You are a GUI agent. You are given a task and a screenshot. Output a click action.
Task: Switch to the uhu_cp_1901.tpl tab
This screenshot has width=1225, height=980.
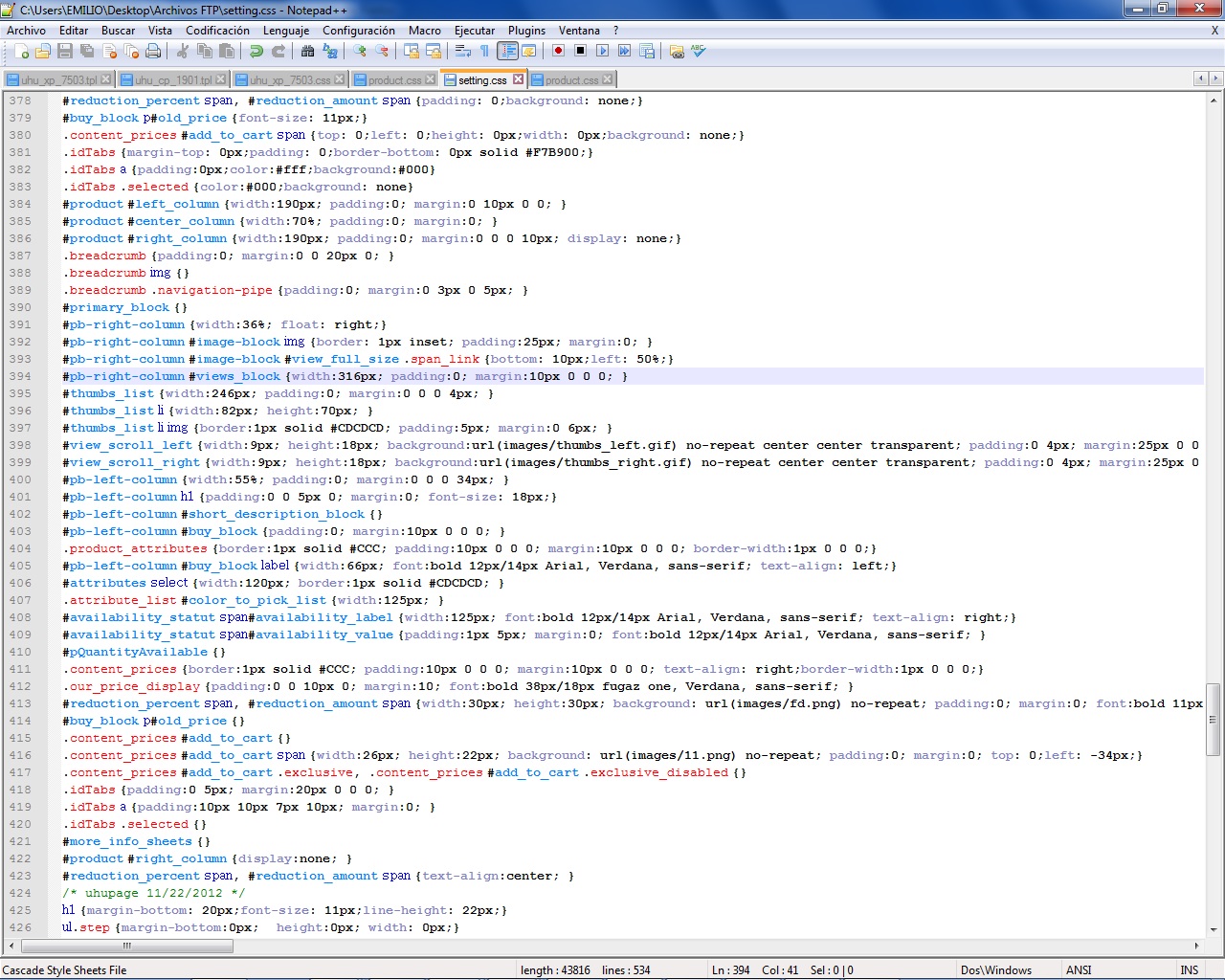(x=172, y=80)
